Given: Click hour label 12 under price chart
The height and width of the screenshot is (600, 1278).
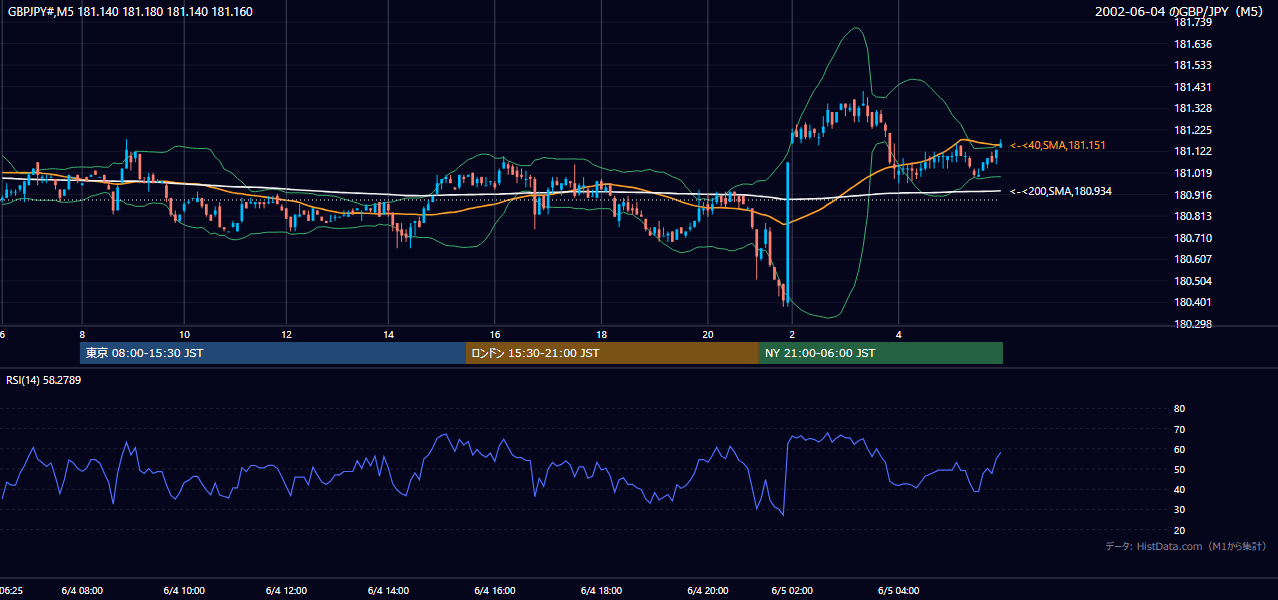Looking at the screenshot, I should tap(286, 334).
